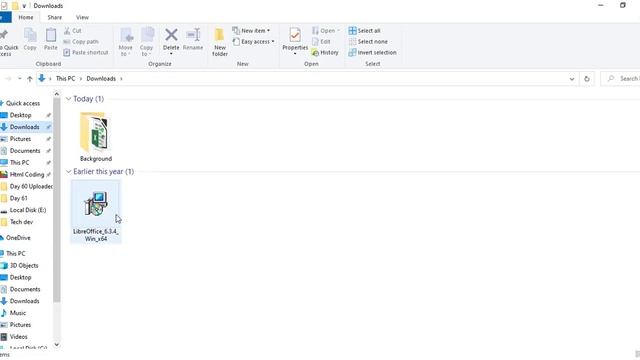This screenshot has width=640, height=360.
Task: Click Select none
Action: pos(368,42)
